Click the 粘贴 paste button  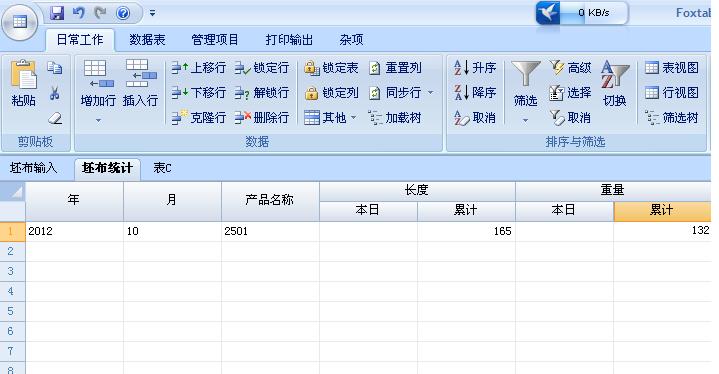(23, 83)
